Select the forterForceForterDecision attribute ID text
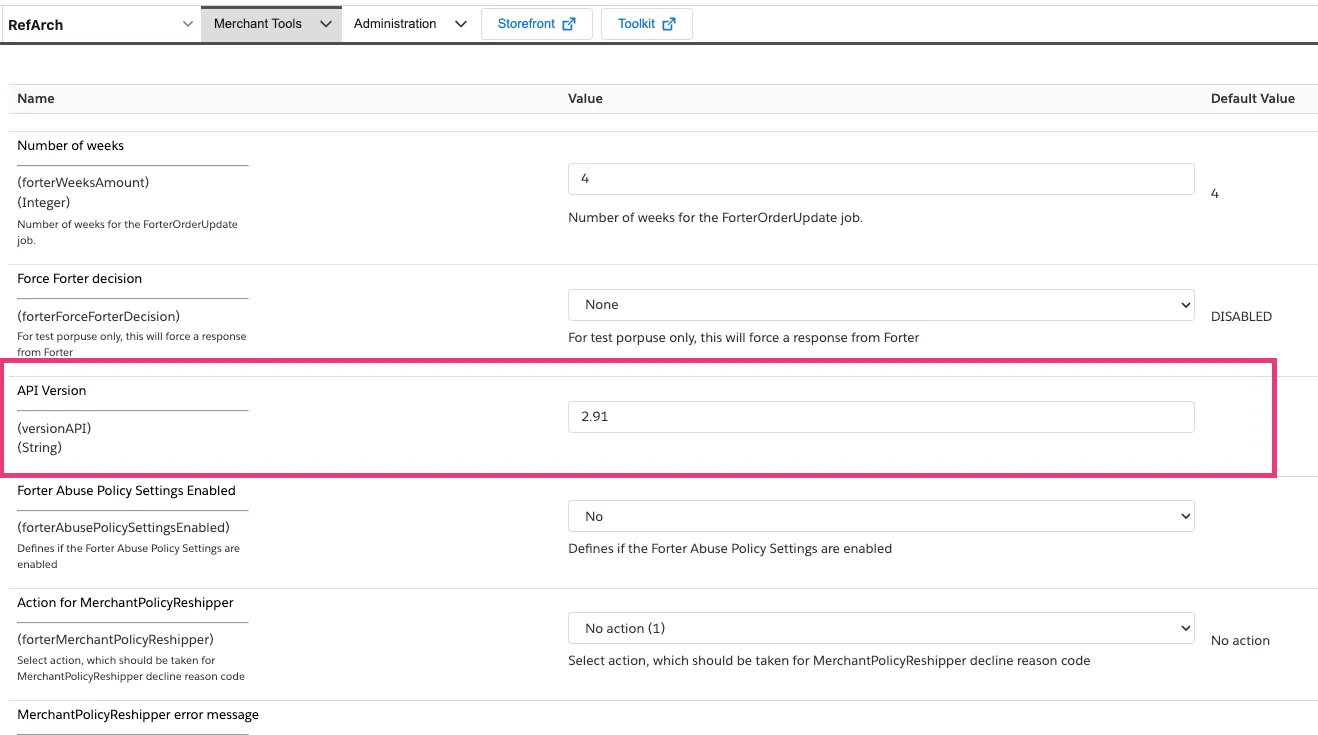 [x=98, y=316]
